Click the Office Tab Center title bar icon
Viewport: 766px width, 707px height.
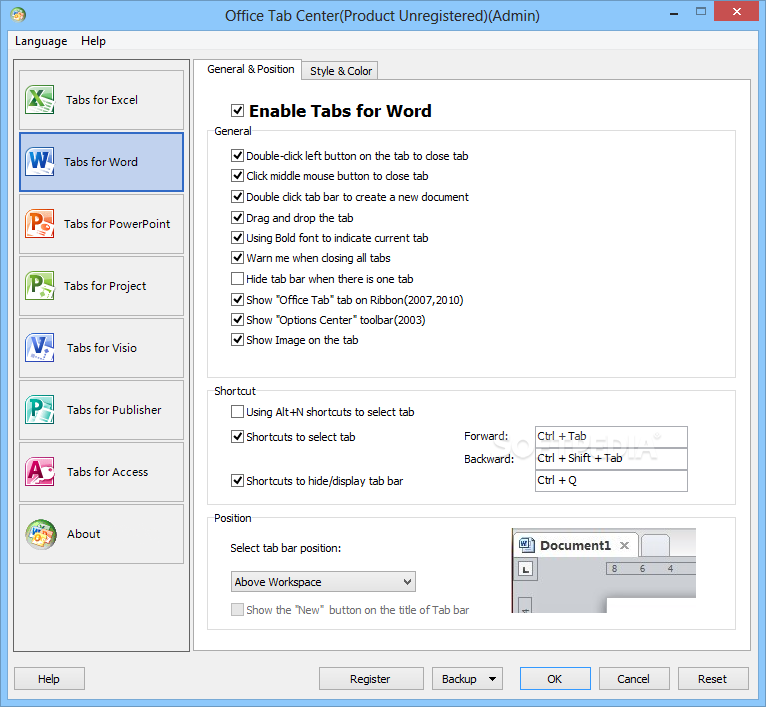[x=18, y=15]
